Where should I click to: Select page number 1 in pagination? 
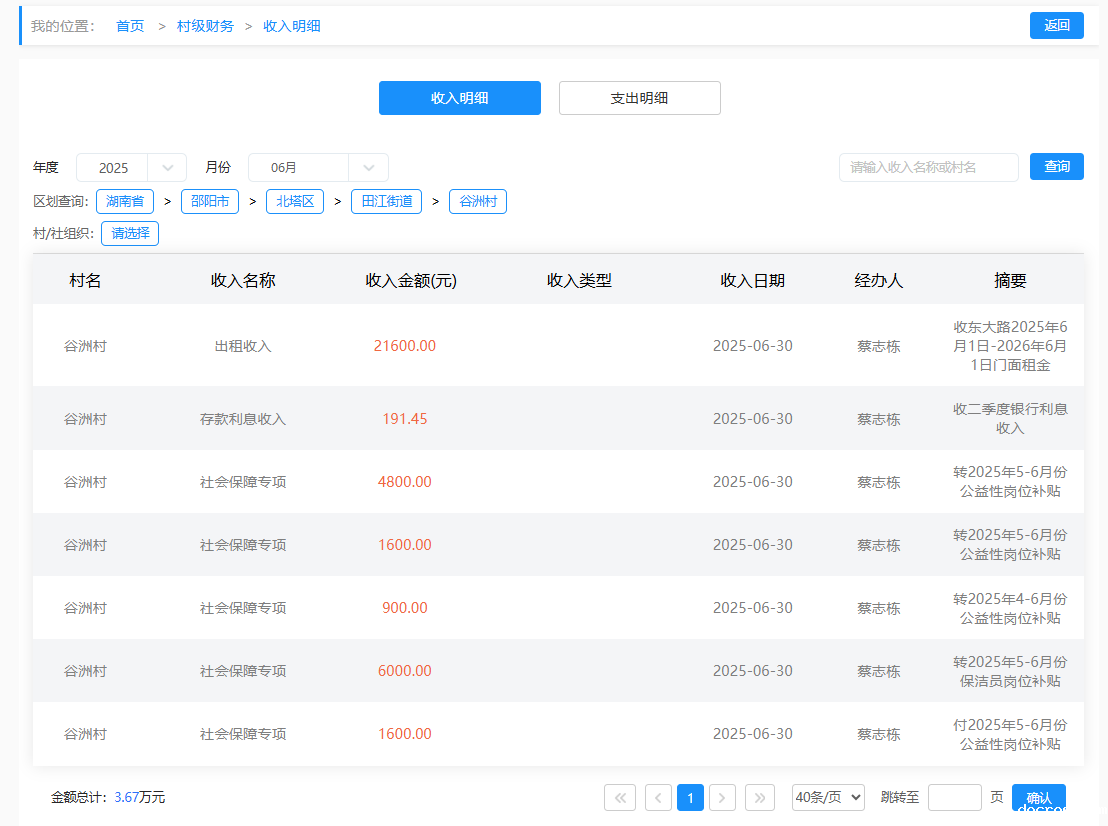pyautogui.click(x=690, y=797)
